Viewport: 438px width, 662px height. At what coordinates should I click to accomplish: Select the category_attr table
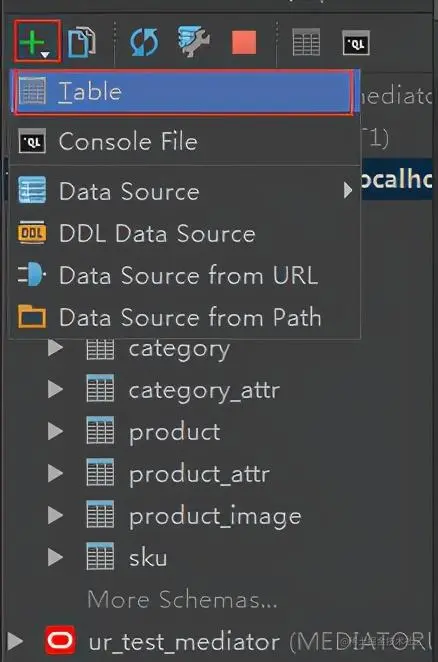pos(204,391)
